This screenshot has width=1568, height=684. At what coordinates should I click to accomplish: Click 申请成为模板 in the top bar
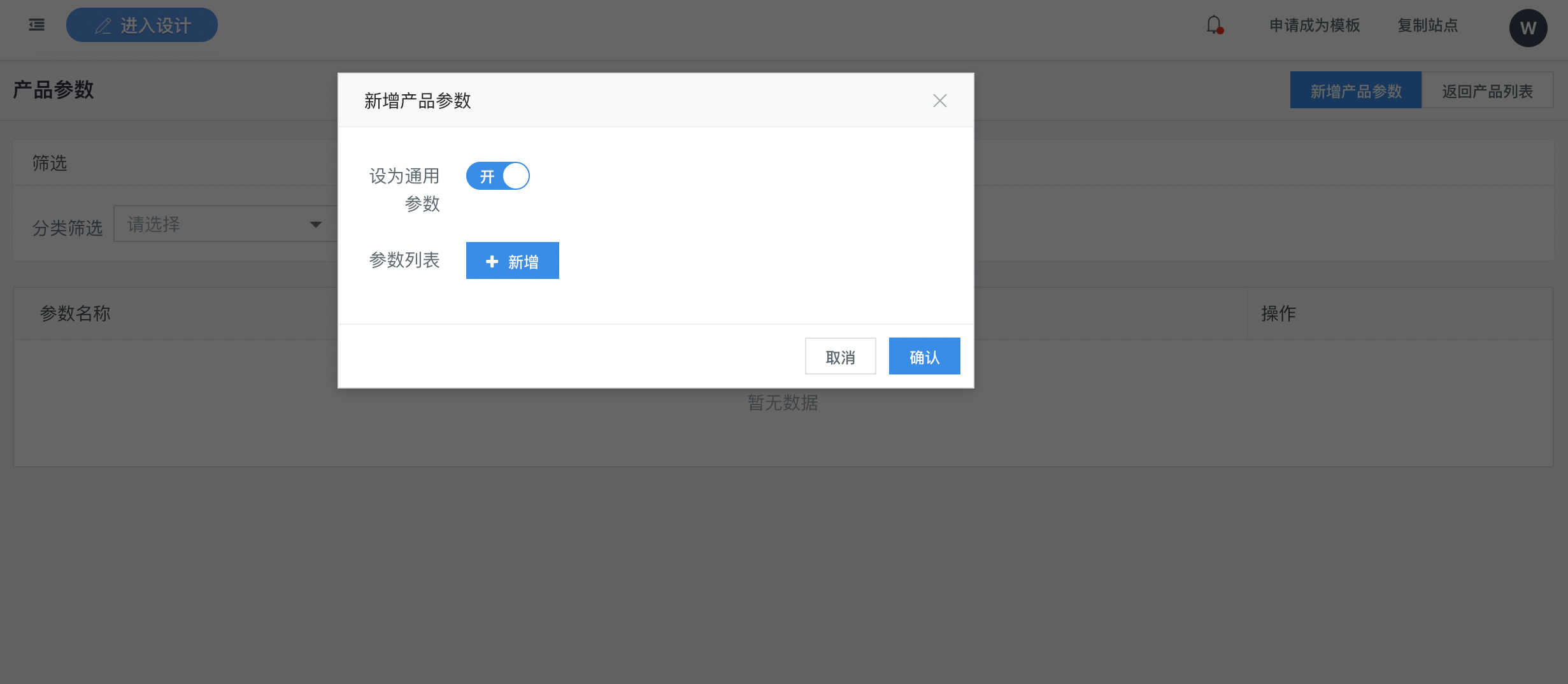click(1315, 25)
